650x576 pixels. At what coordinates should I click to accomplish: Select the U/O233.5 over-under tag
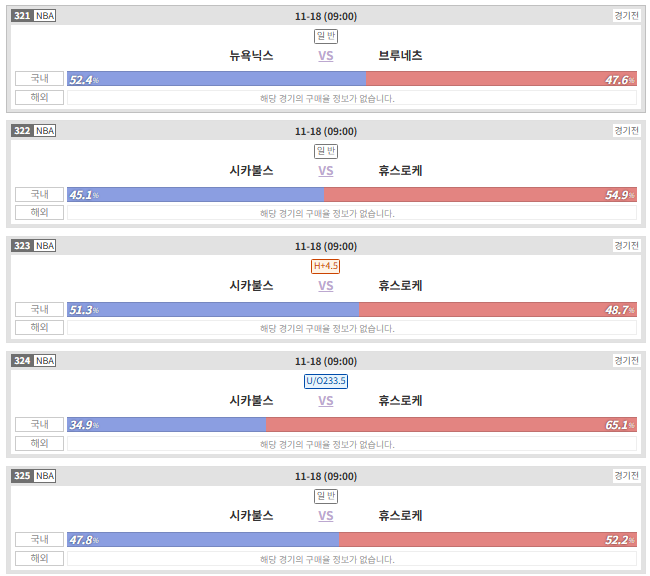(326, 381)
